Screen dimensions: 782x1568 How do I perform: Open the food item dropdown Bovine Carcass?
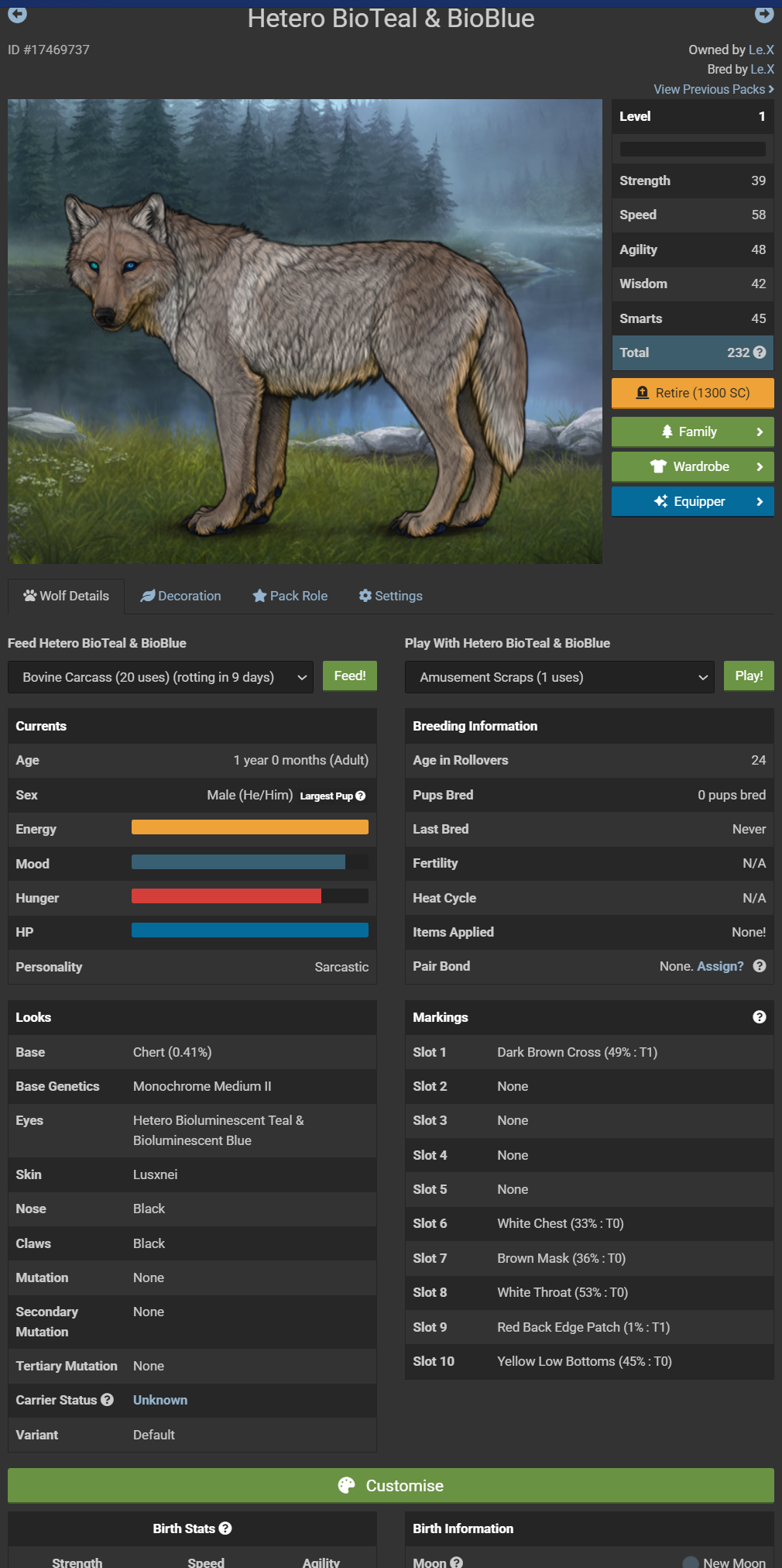(160, 677)
